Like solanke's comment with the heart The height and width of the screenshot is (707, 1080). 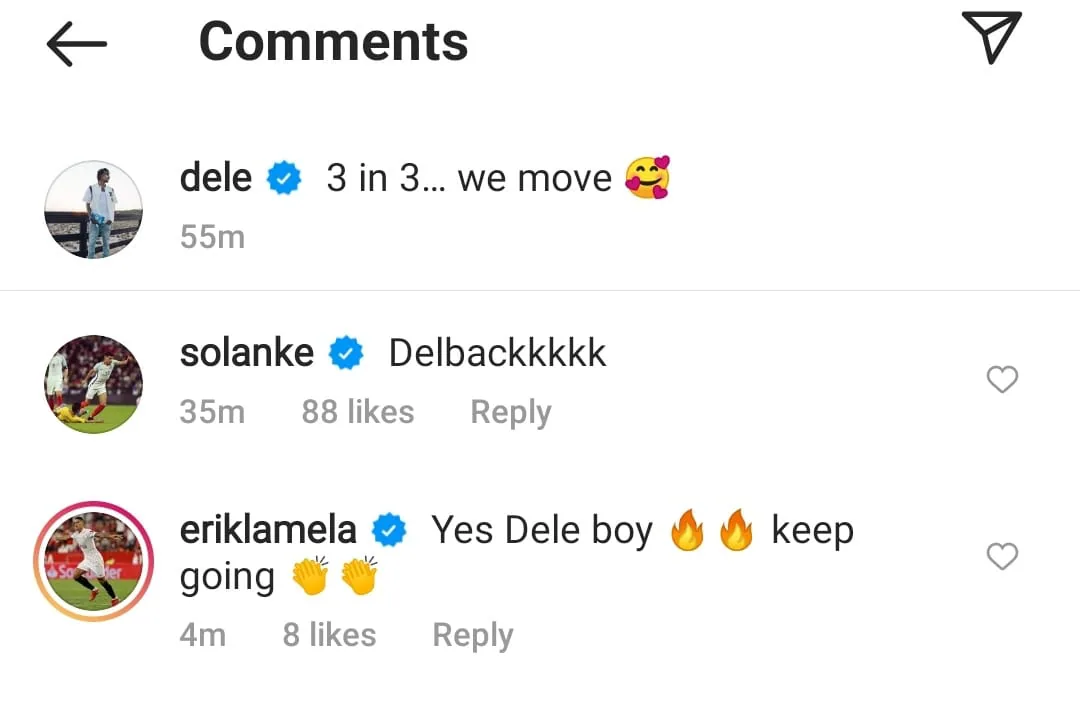click(1002, 380)
